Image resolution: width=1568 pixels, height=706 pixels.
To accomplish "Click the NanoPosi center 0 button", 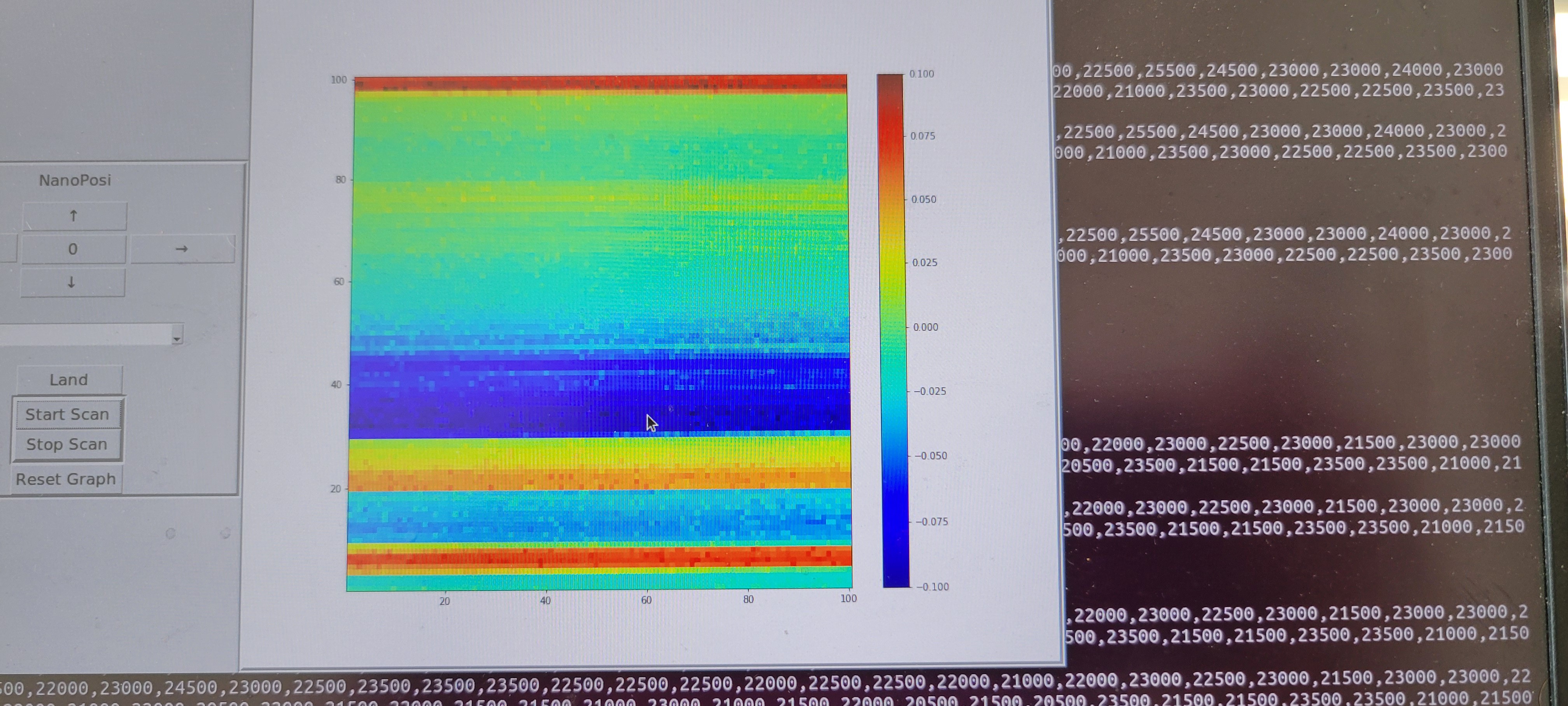I will click(73, 249).
